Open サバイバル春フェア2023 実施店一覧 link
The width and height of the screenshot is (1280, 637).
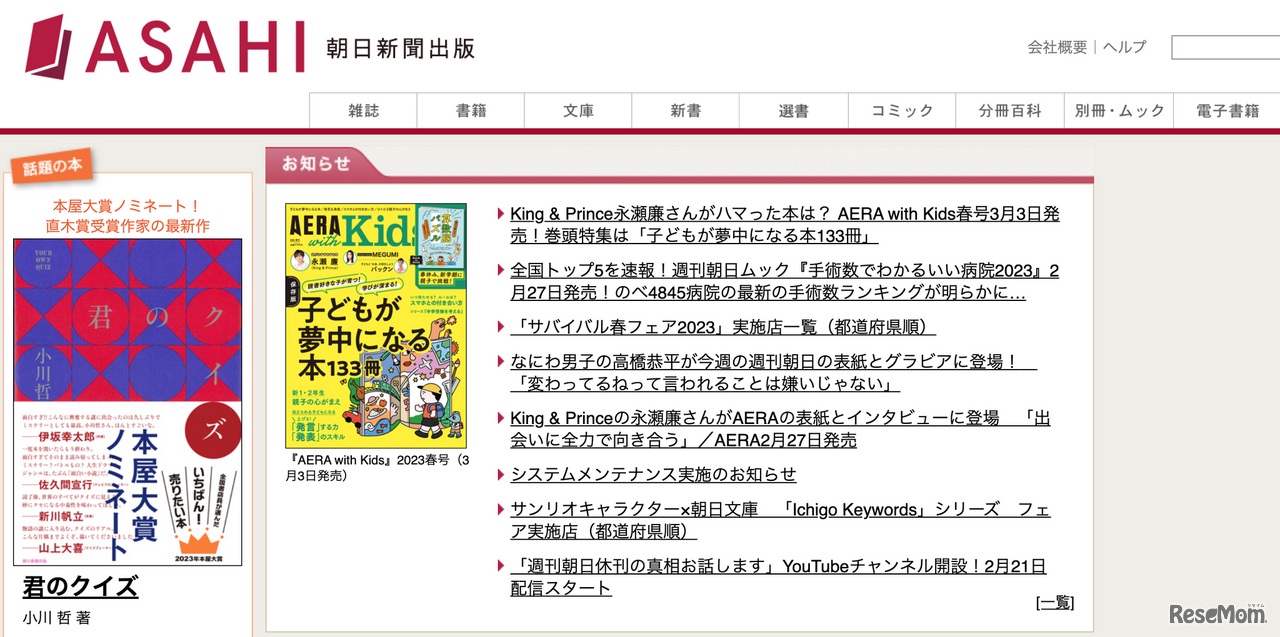(x=723, y=327)
